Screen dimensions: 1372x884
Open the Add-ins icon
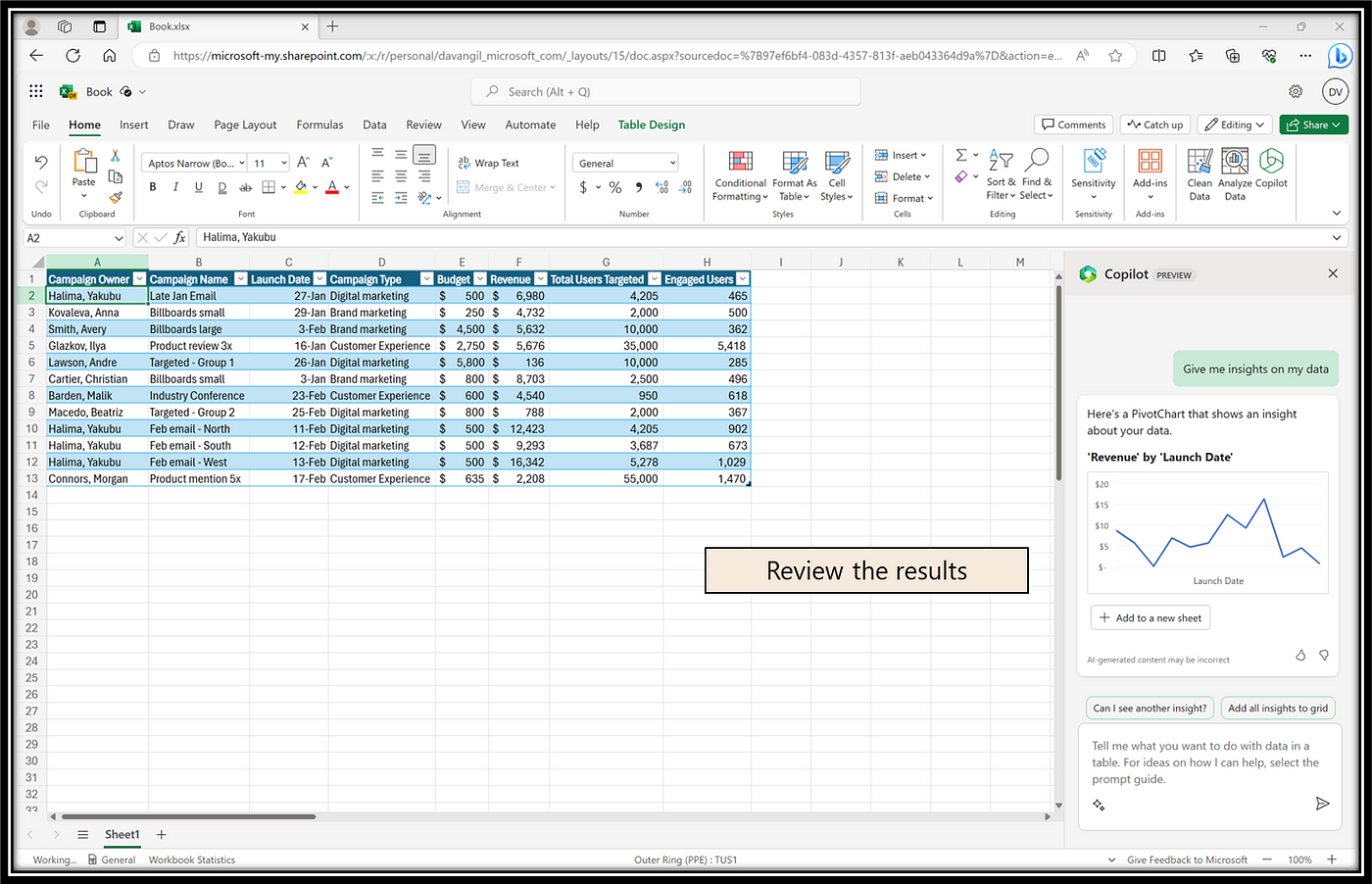[x=1150, y=163]
